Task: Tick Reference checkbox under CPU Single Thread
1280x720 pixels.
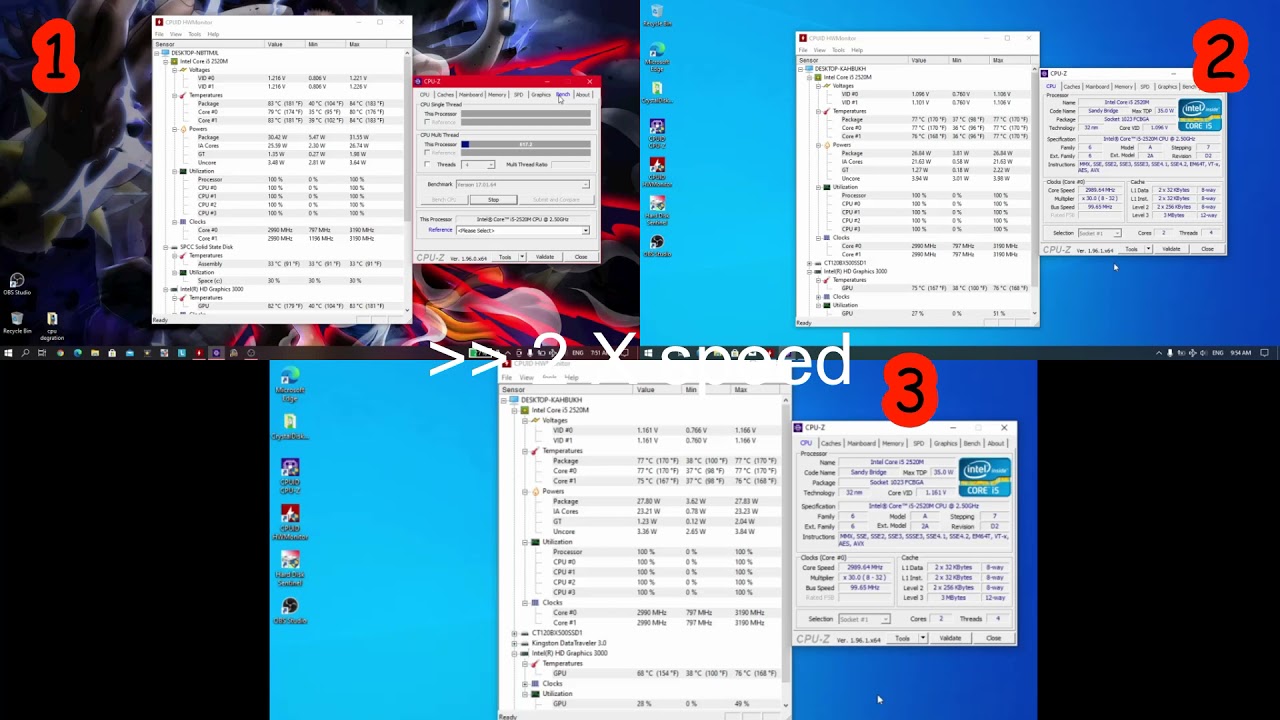Action: coord(428,122)
